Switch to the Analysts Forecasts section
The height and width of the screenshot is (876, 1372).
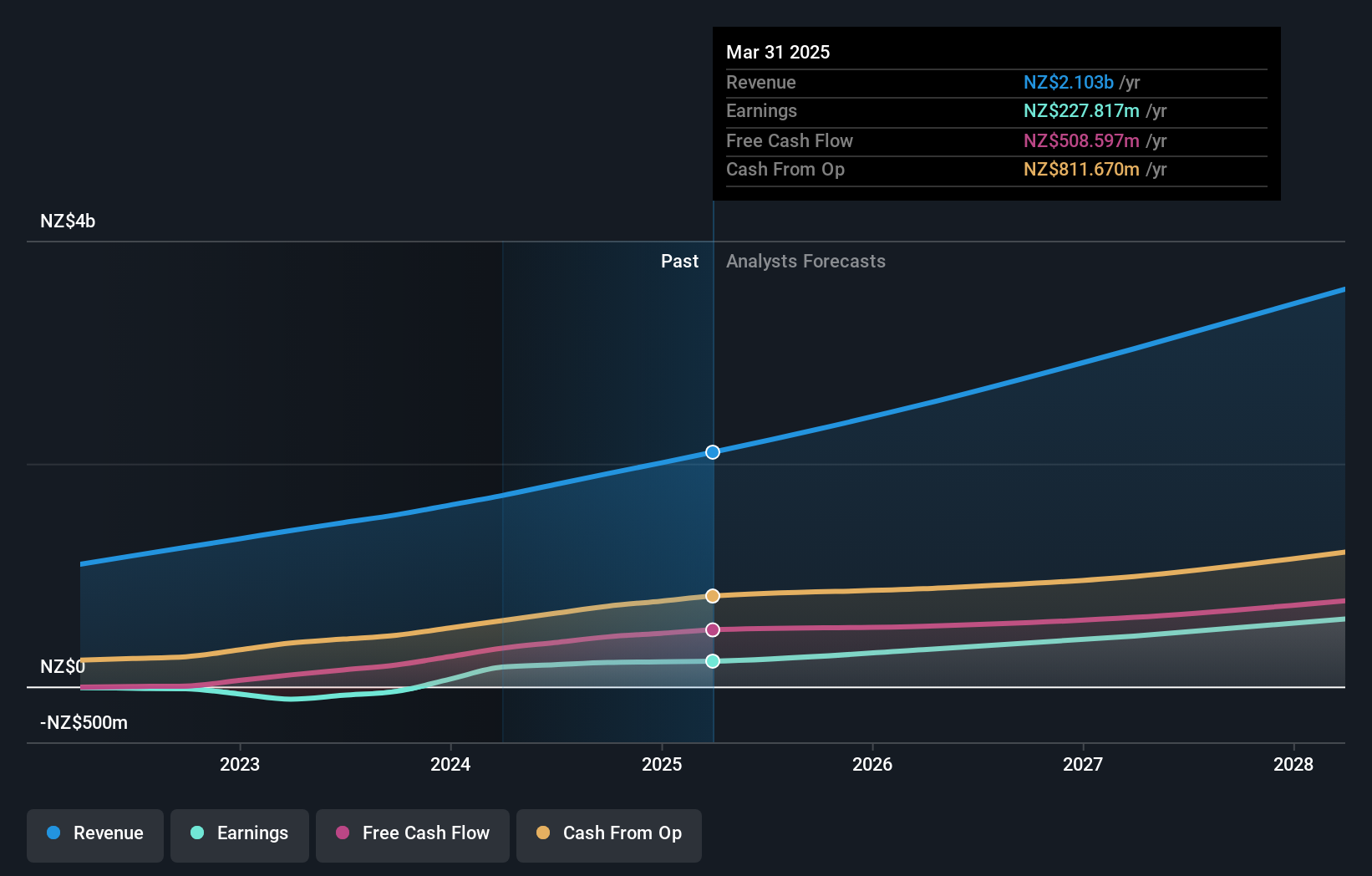[x=805, y=261]
